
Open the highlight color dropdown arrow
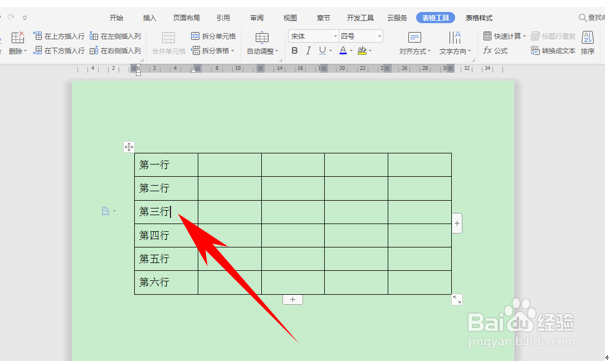click(x=370, y=51)
